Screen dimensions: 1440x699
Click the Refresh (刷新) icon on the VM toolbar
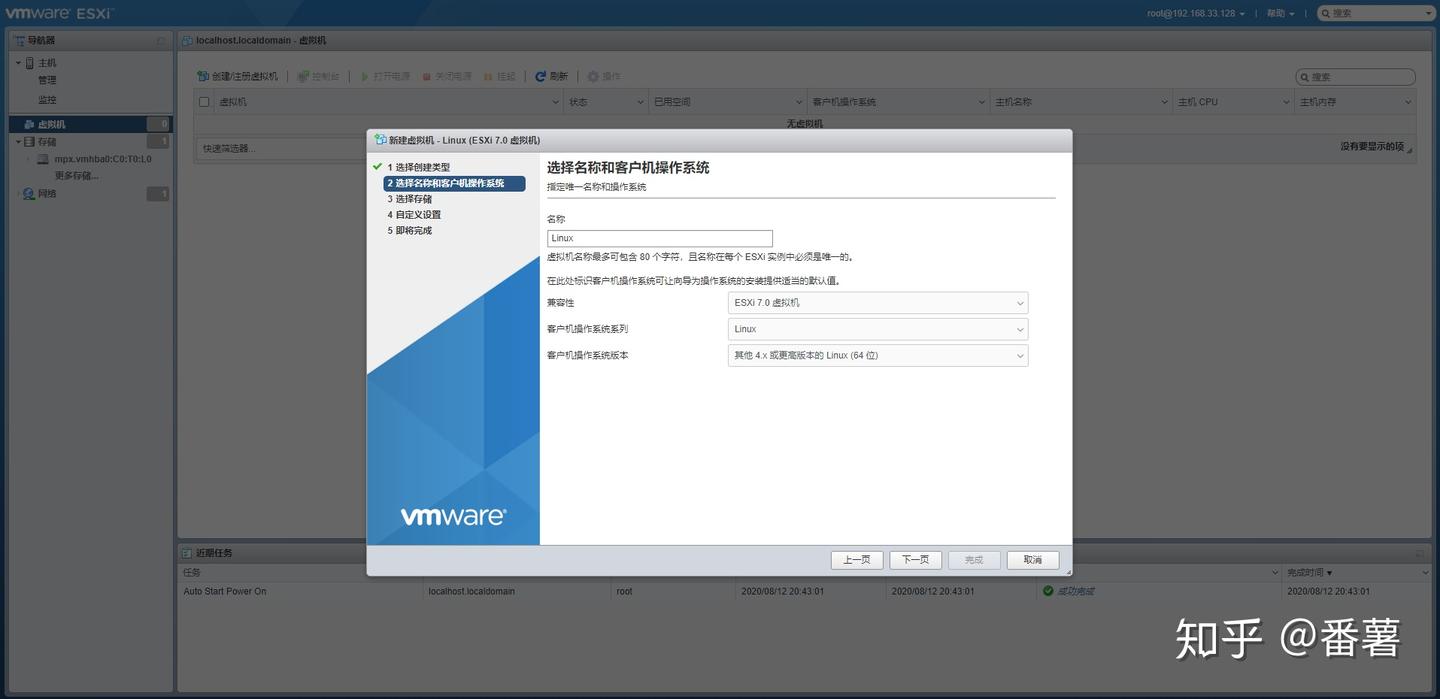click(x=539, y=76)
